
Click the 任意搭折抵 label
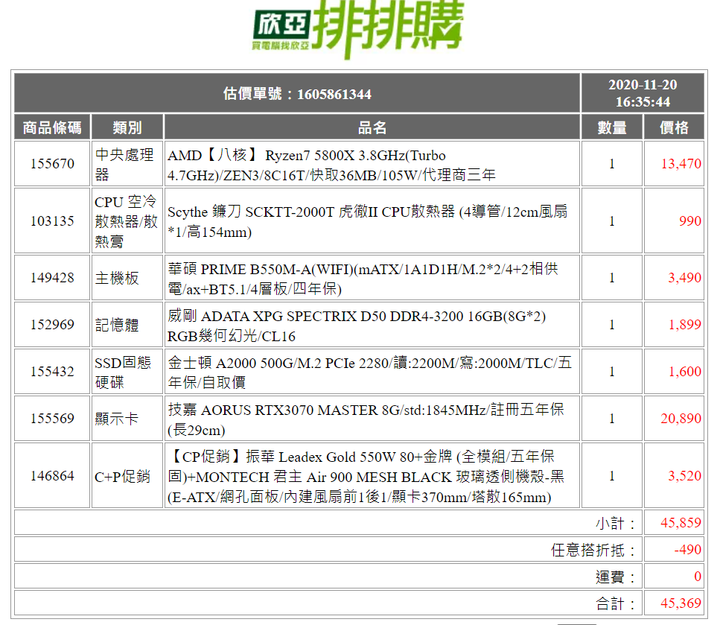point(593,550)
